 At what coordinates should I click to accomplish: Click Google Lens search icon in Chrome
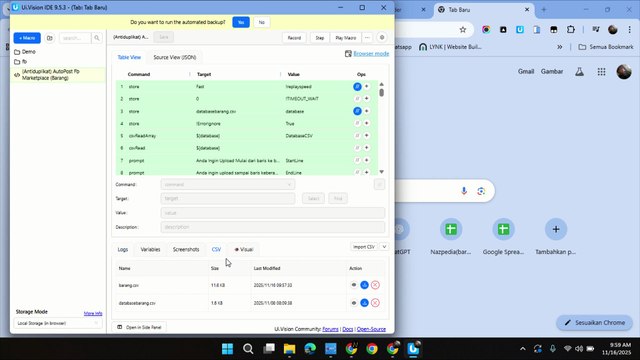481,191
